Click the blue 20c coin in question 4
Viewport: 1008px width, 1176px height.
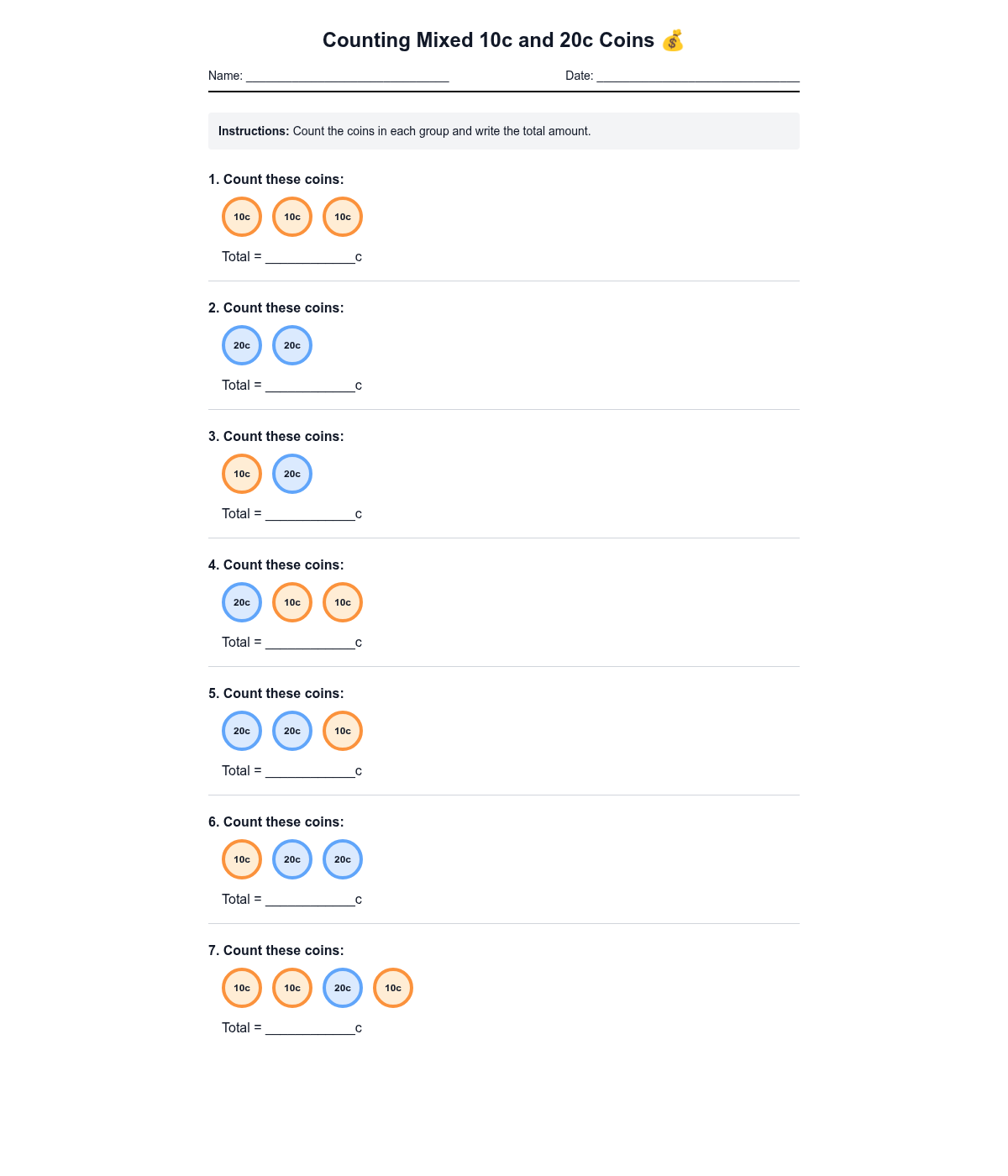click(242, 602)
